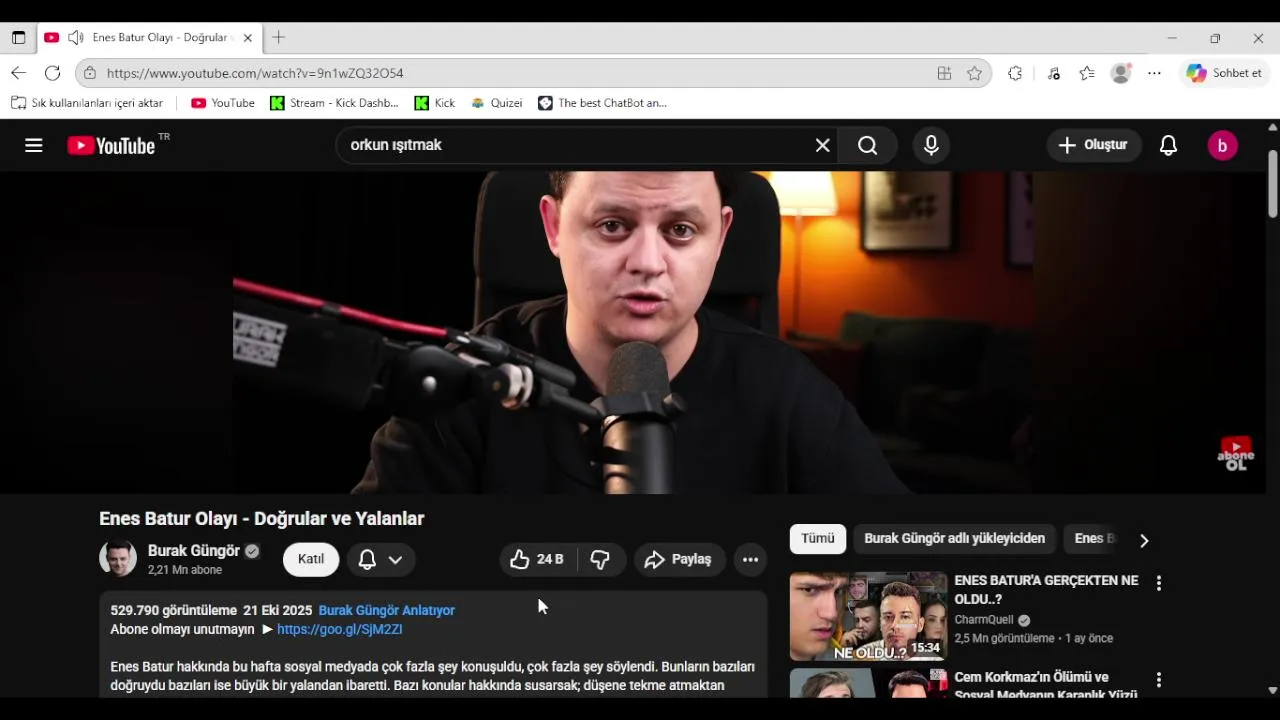1280x720 pixels.
Task: Open Cem Korkmaz video thumbnail
Action: tap(868, 683)
